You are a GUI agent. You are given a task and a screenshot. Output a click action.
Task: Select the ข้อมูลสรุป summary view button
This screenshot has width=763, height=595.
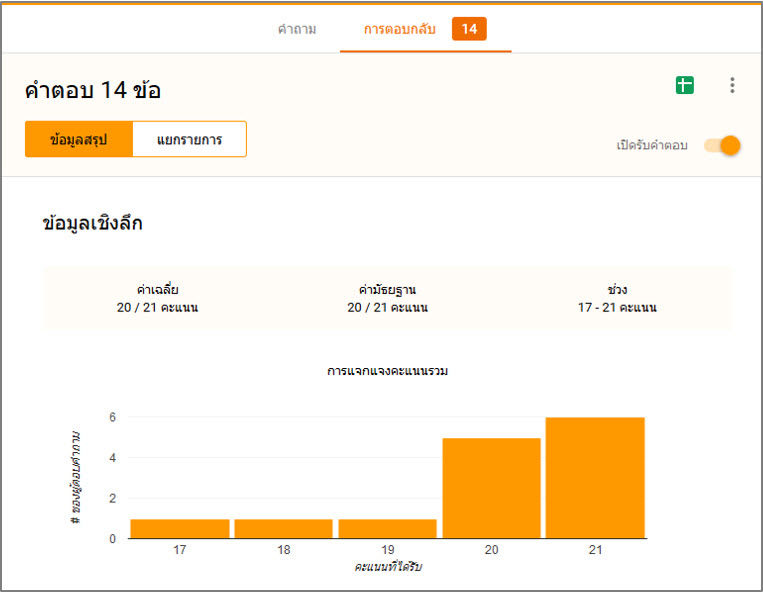tap(79, 140)
